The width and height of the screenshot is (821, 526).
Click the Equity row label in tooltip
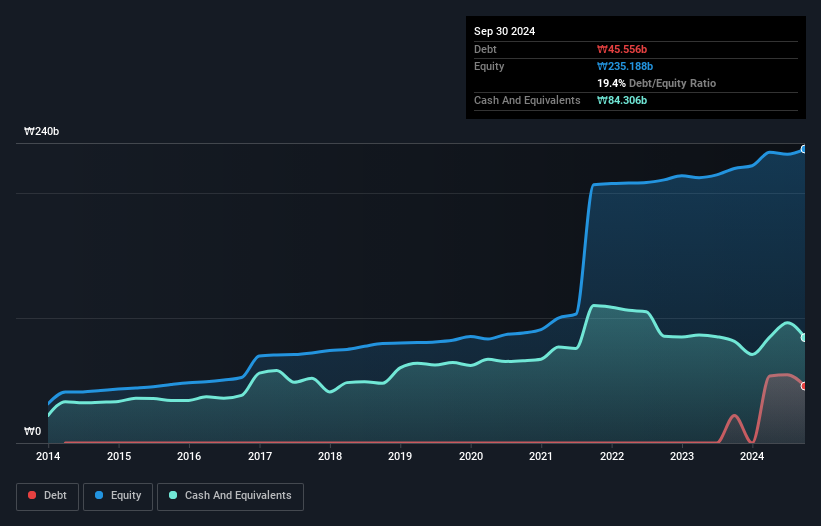tap(489, 66)
